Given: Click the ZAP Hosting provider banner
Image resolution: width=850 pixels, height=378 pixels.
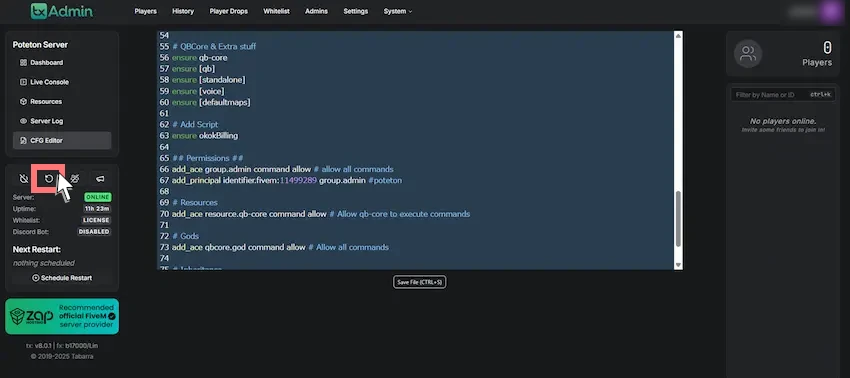Looking at the screenshot, I should pos(62,316).
